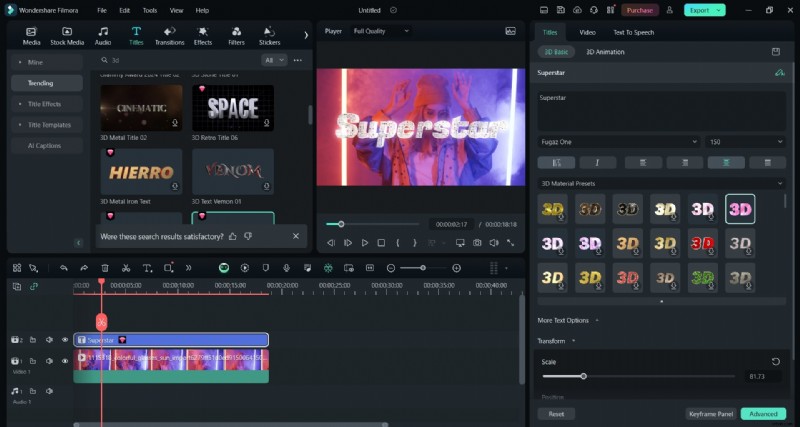Viewport: 800px width, 427px height.
Task: Take a snapshot with the camera icon
Action: click(x=477, y=243)
